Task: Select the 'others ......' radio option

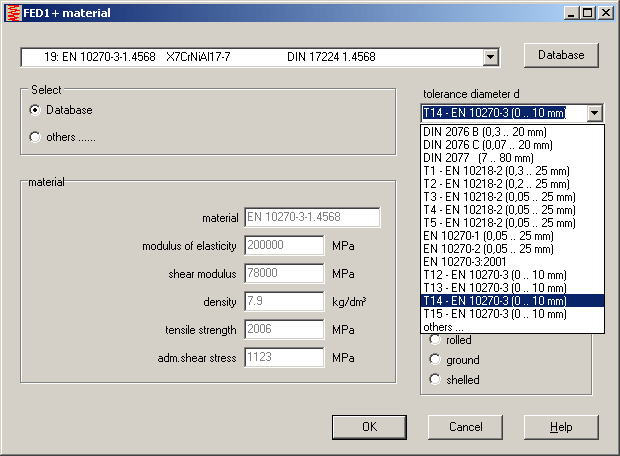Action: point(36,137)
